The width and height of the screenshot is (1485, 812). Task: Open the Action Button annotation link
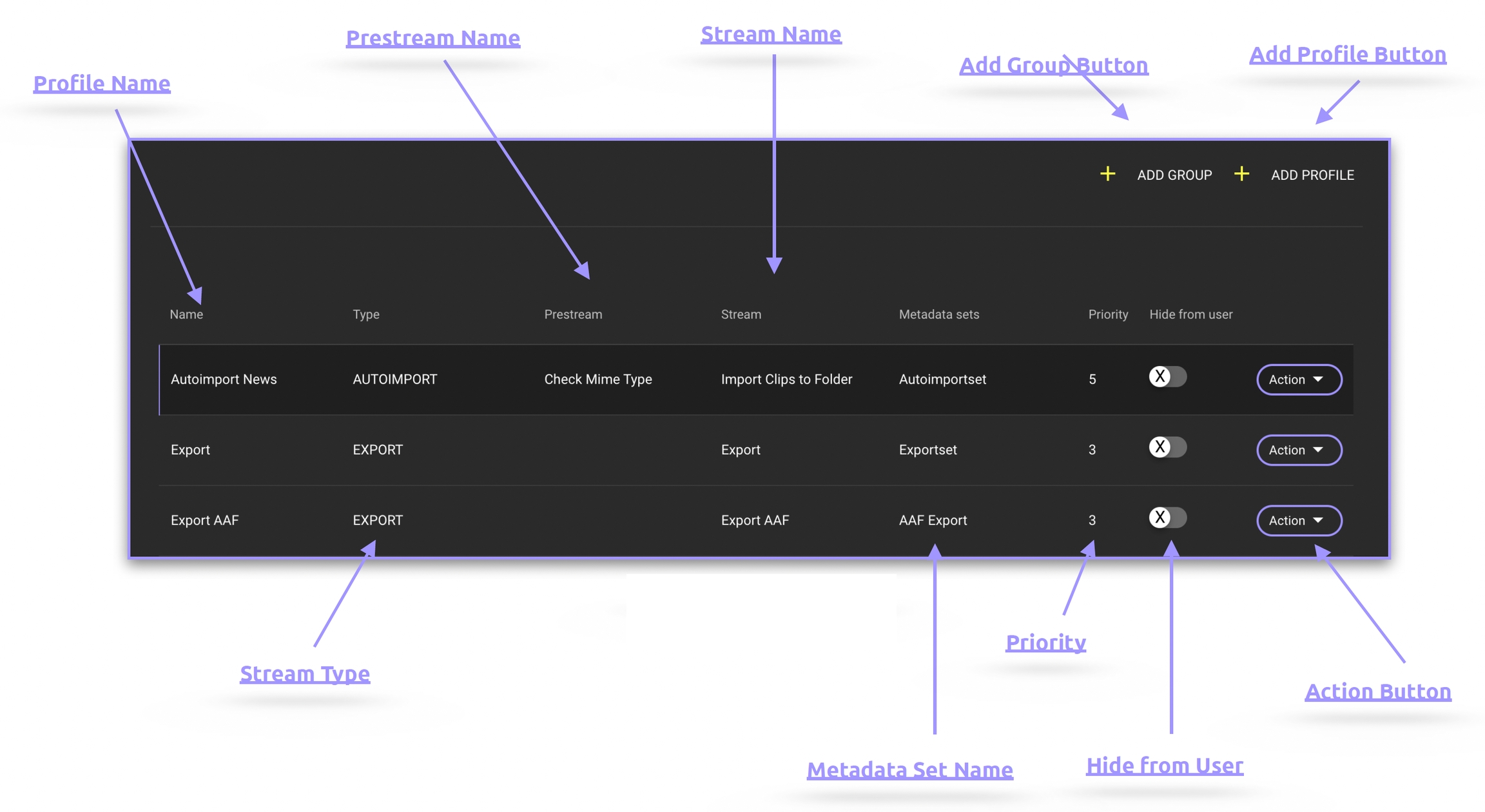coord(1378,691)
